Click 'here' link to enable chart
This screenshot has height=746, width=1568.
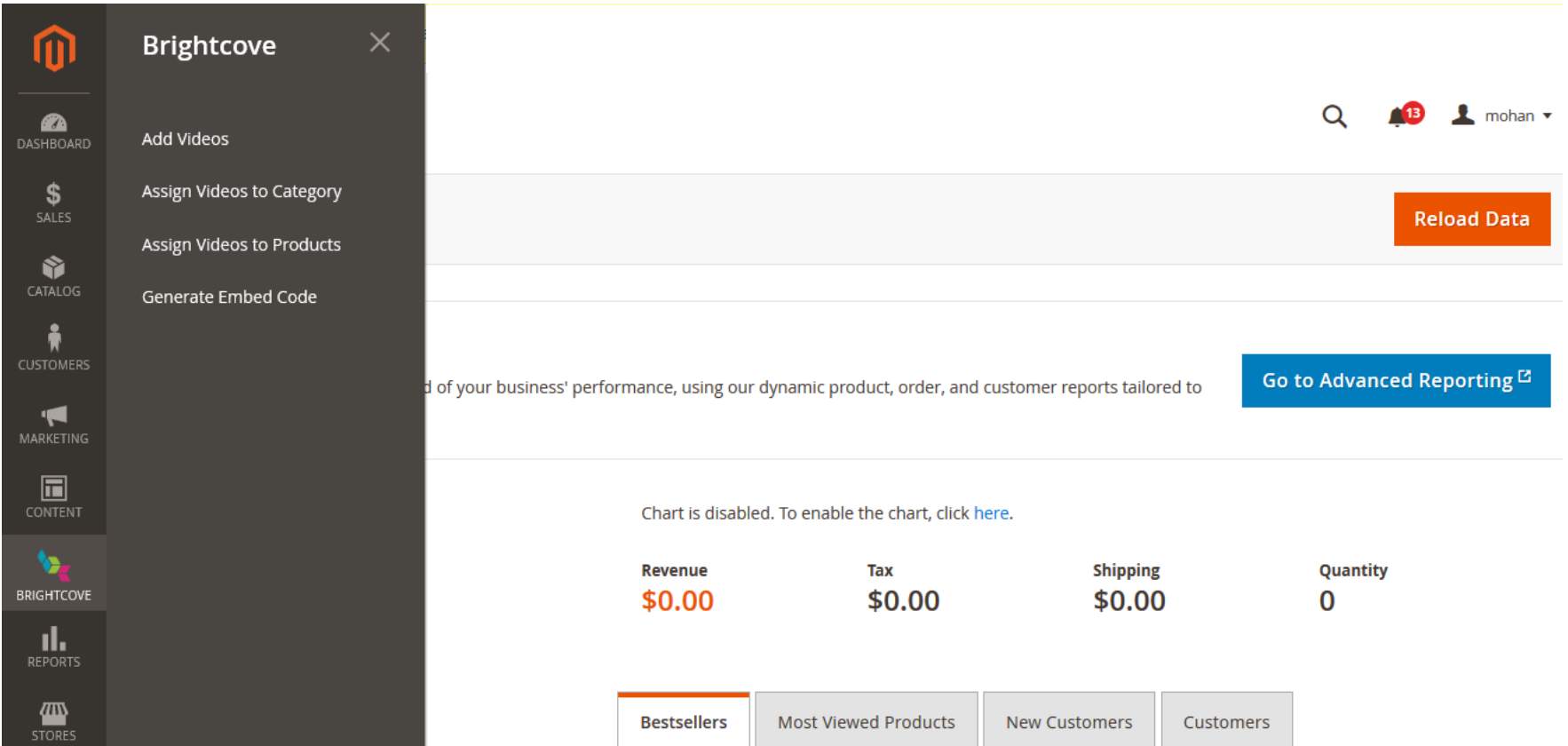(991, 513)
